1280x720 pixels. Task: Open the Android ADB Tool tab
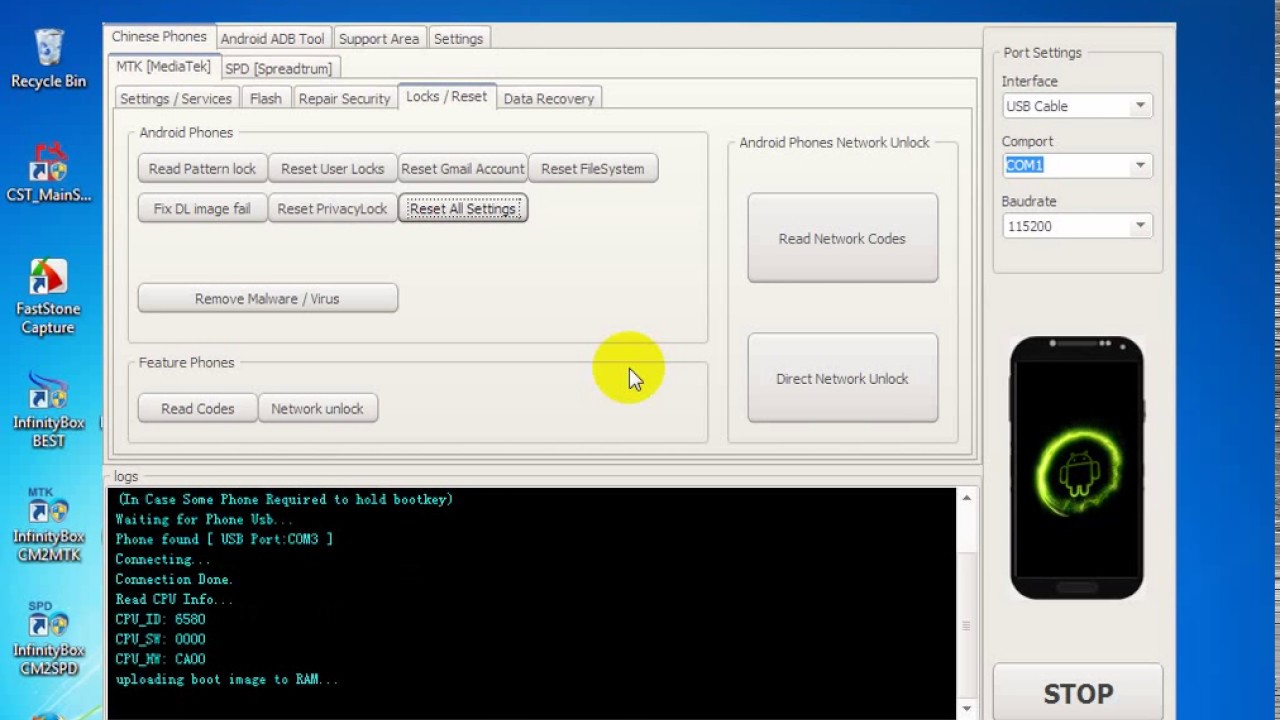pos(272,38)
